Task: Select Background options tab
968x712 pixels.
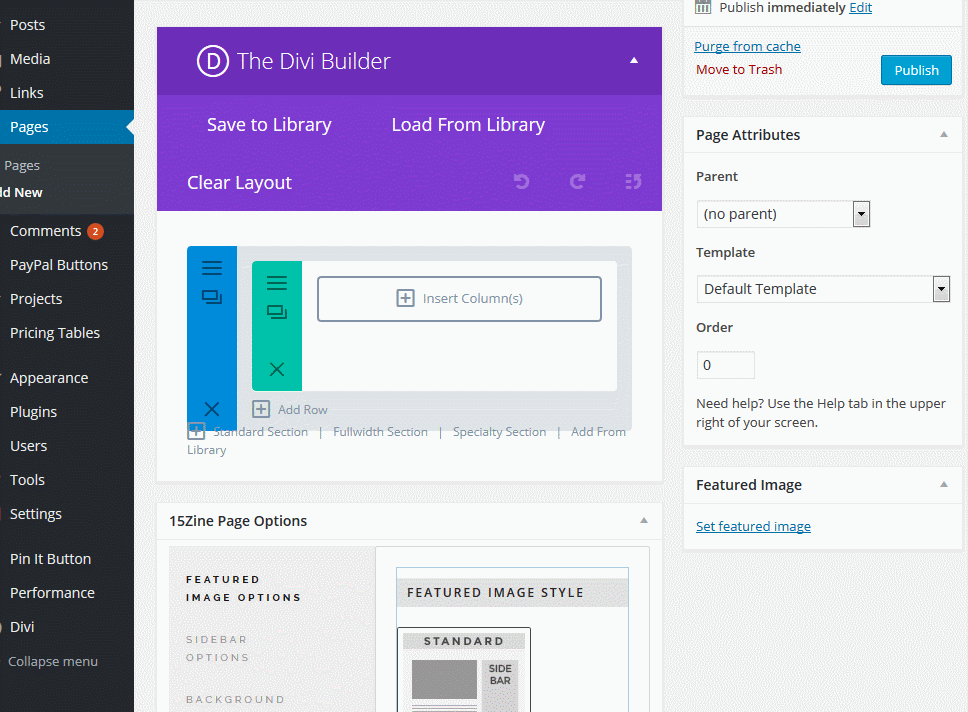Action: tap(235, 700)
